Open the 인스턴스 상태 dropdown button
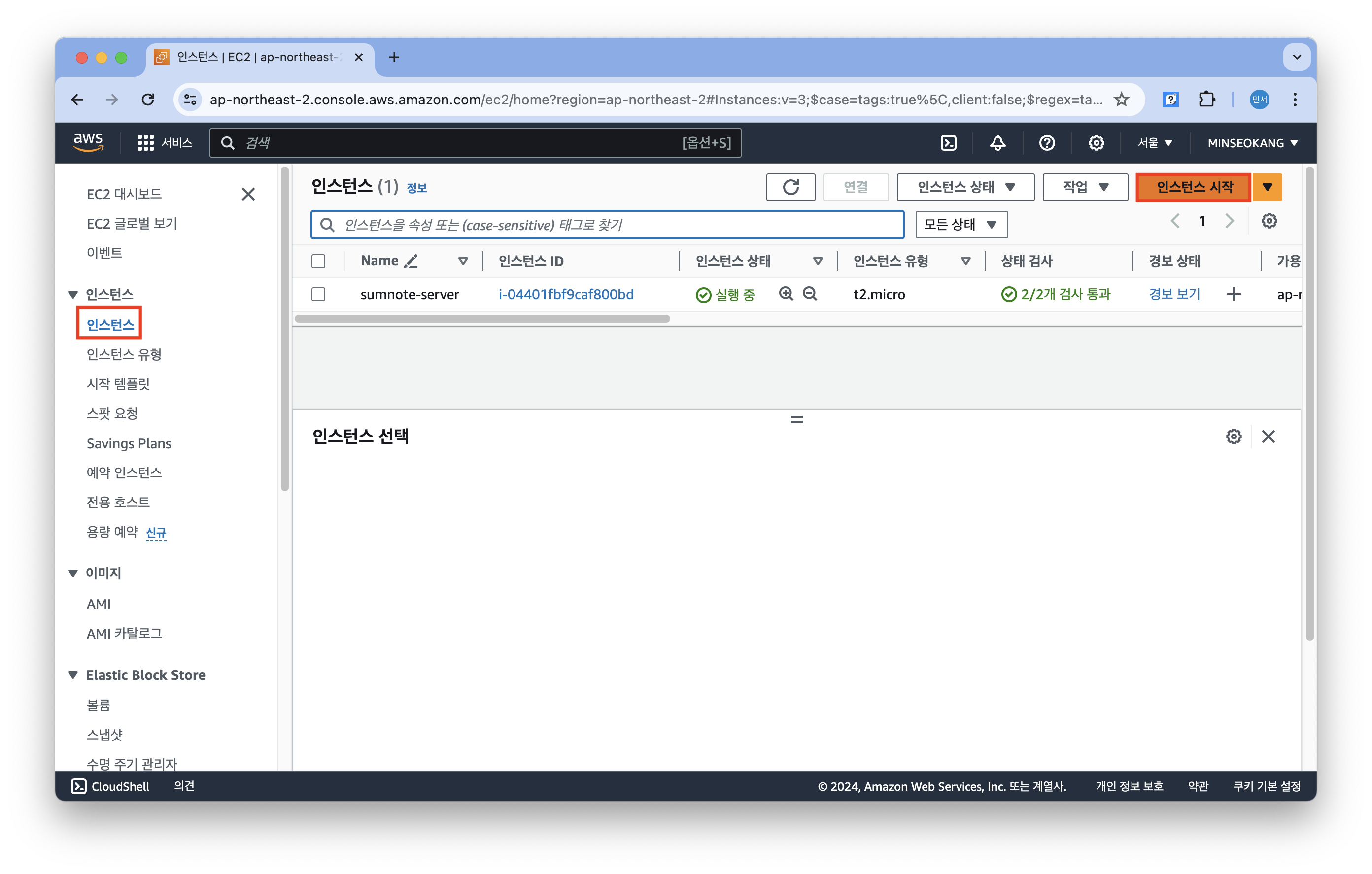The height and width of the screenshot is (874, 1372). pos(965,187)
